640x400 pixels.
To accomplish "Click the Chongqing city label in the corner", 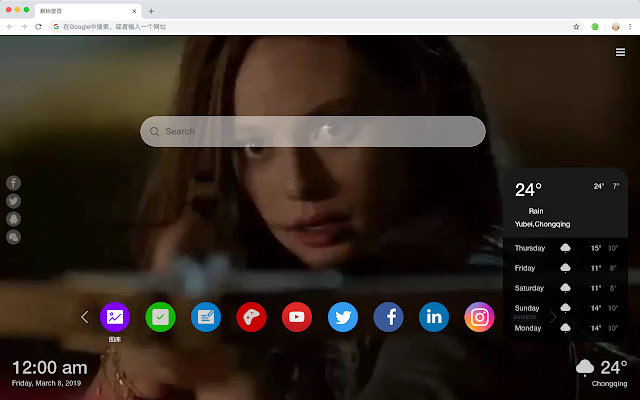I will click(x=609, y=384).
